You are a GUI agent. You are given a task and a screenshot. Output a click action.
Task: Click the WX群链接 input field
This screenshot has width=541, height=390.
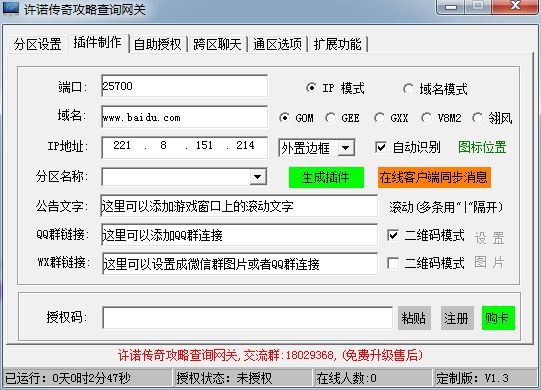tap(239, 264)
